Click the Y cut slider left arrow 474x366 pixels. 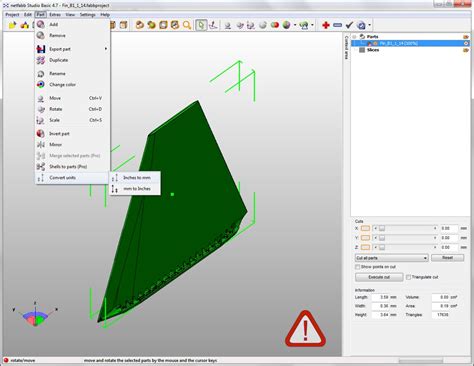coord(375,238)
